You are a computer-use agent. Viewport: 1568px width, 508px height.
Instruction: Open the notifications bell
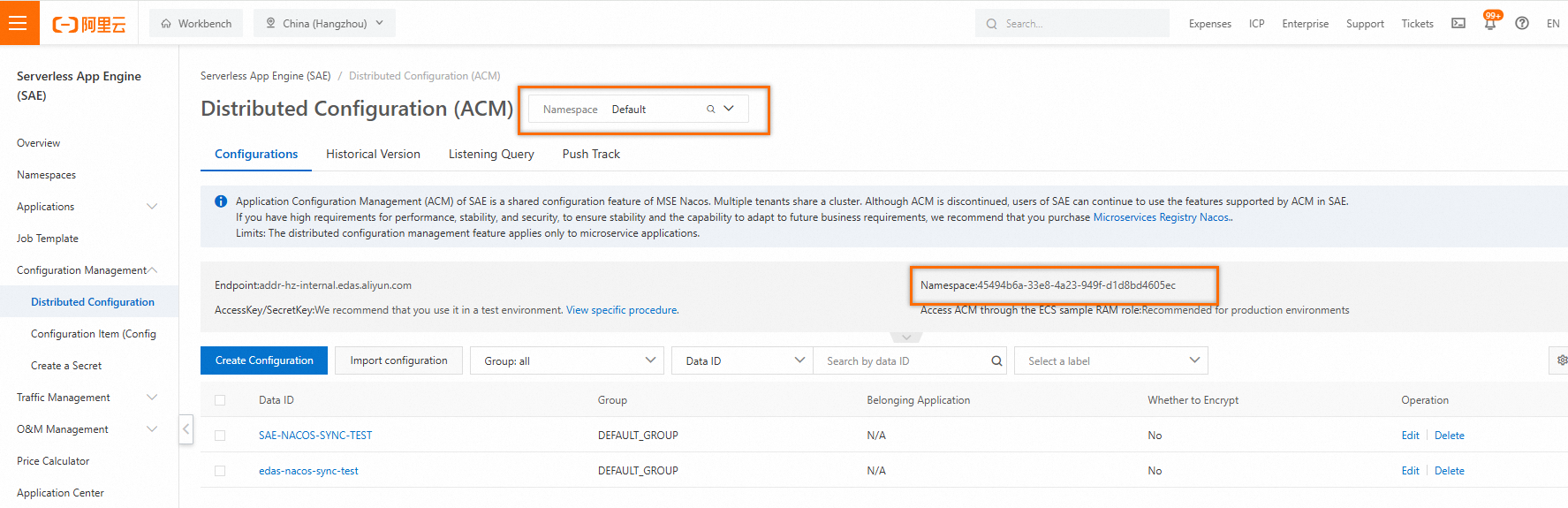click(x=1490, y=24)
